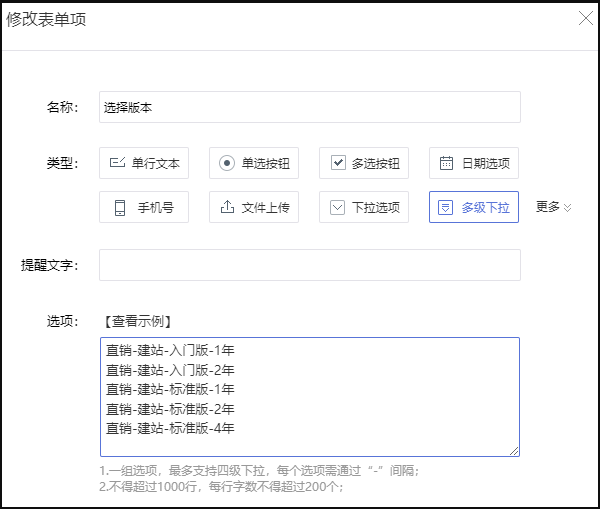
Task: Select the 文件上传 type option
Action: (x=254, y=207)
